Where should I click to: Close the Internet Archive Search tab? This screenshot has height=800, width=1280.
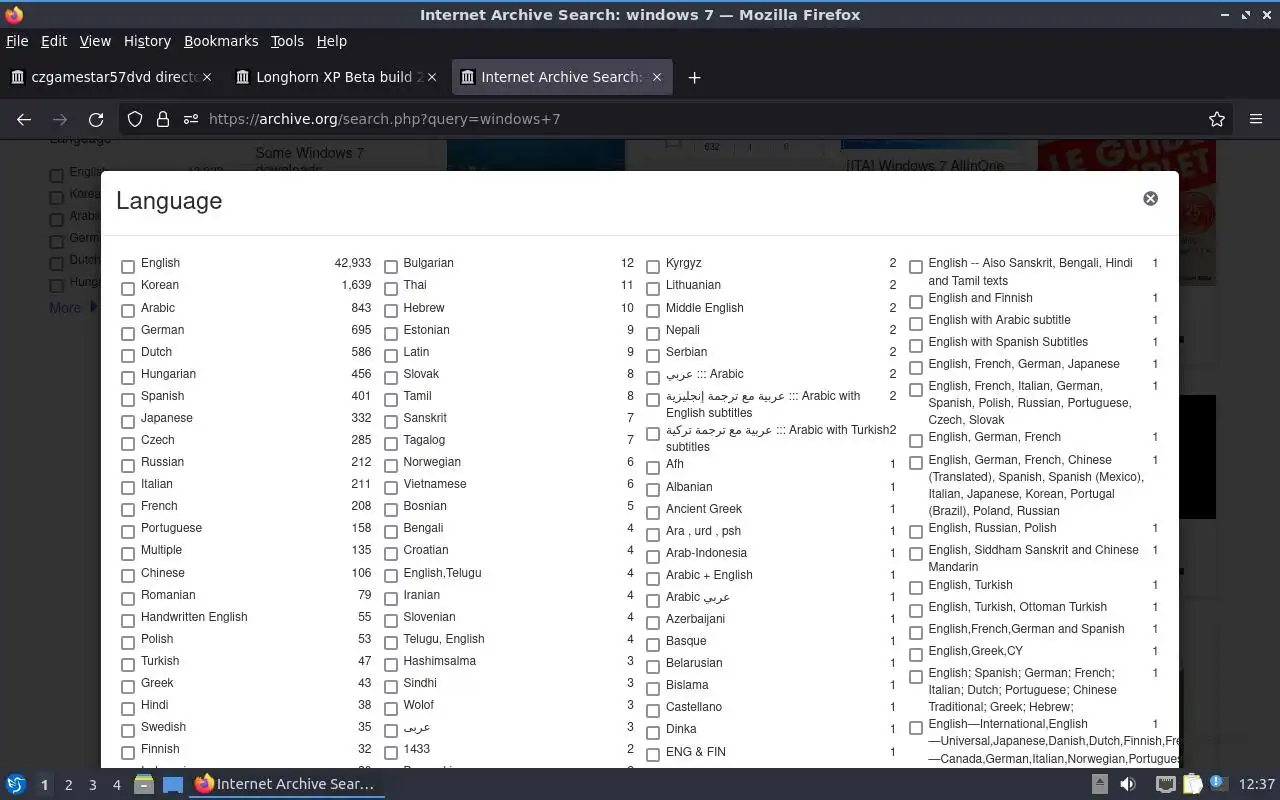coord(657,77)
